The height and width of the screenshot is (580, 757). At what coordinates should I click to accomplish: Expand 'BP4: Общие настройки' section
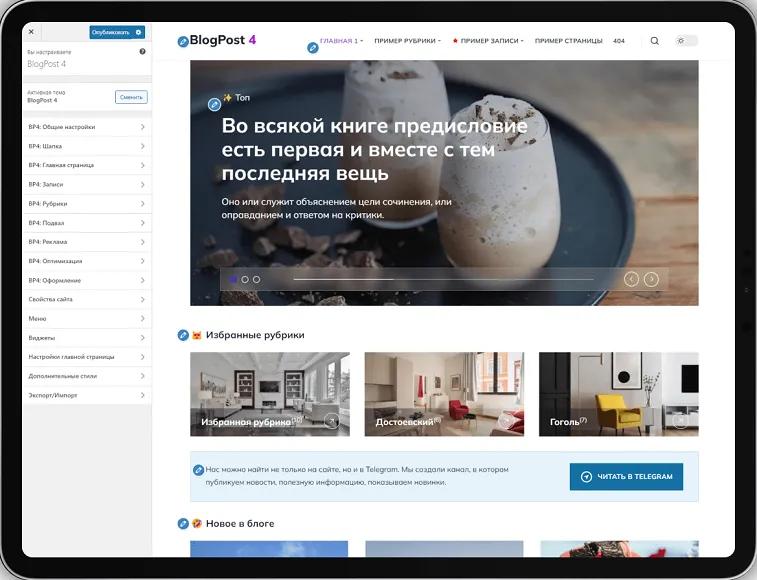[x=86, y=127]
